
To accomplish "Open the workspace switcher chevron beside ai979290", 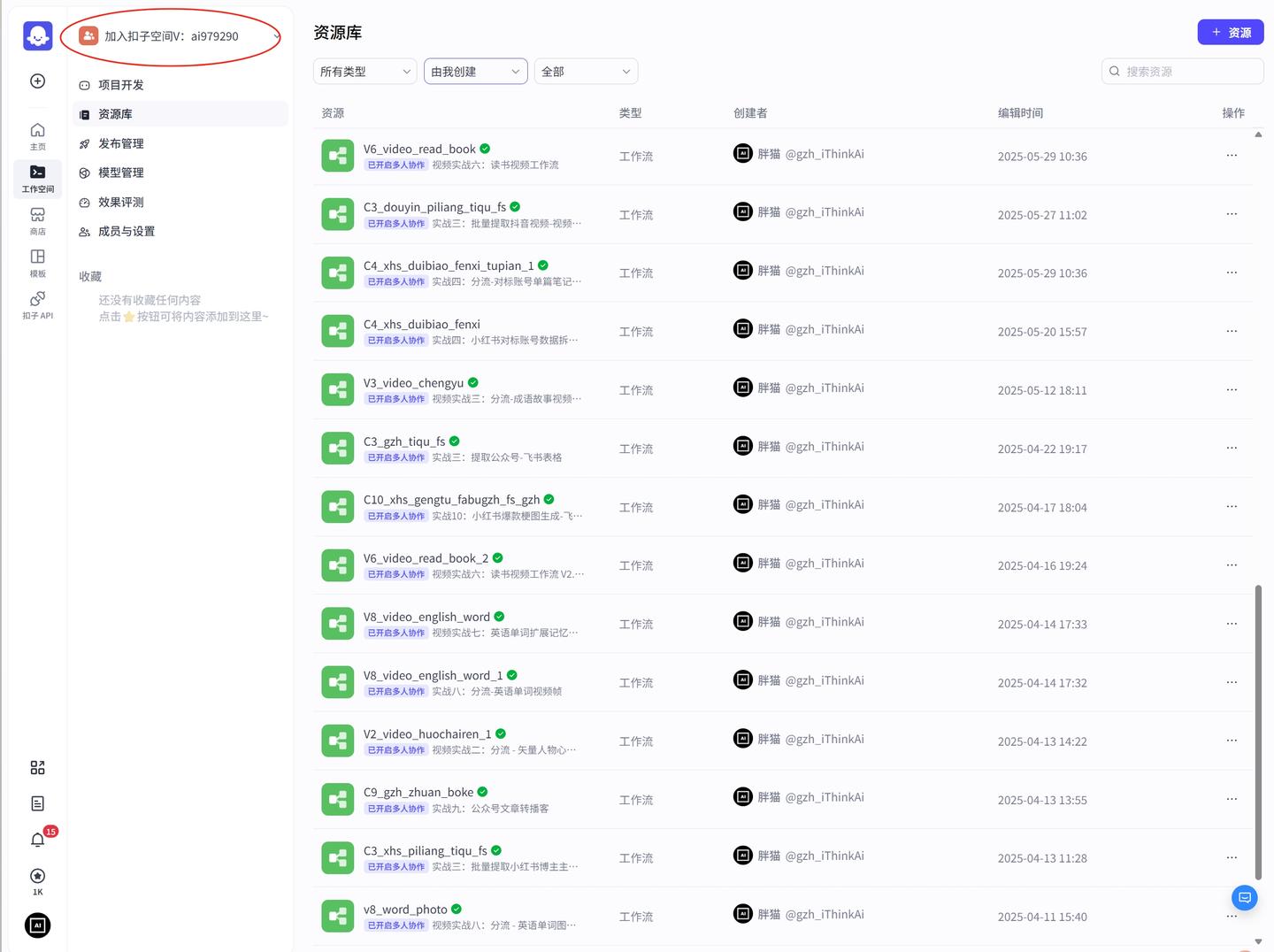I will coord(277,35).
